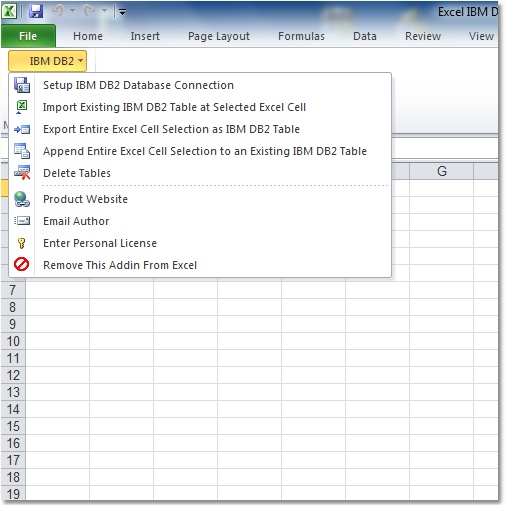Click the Email Author envelope icon
This screenshot has height=507, width=505.
22,221
